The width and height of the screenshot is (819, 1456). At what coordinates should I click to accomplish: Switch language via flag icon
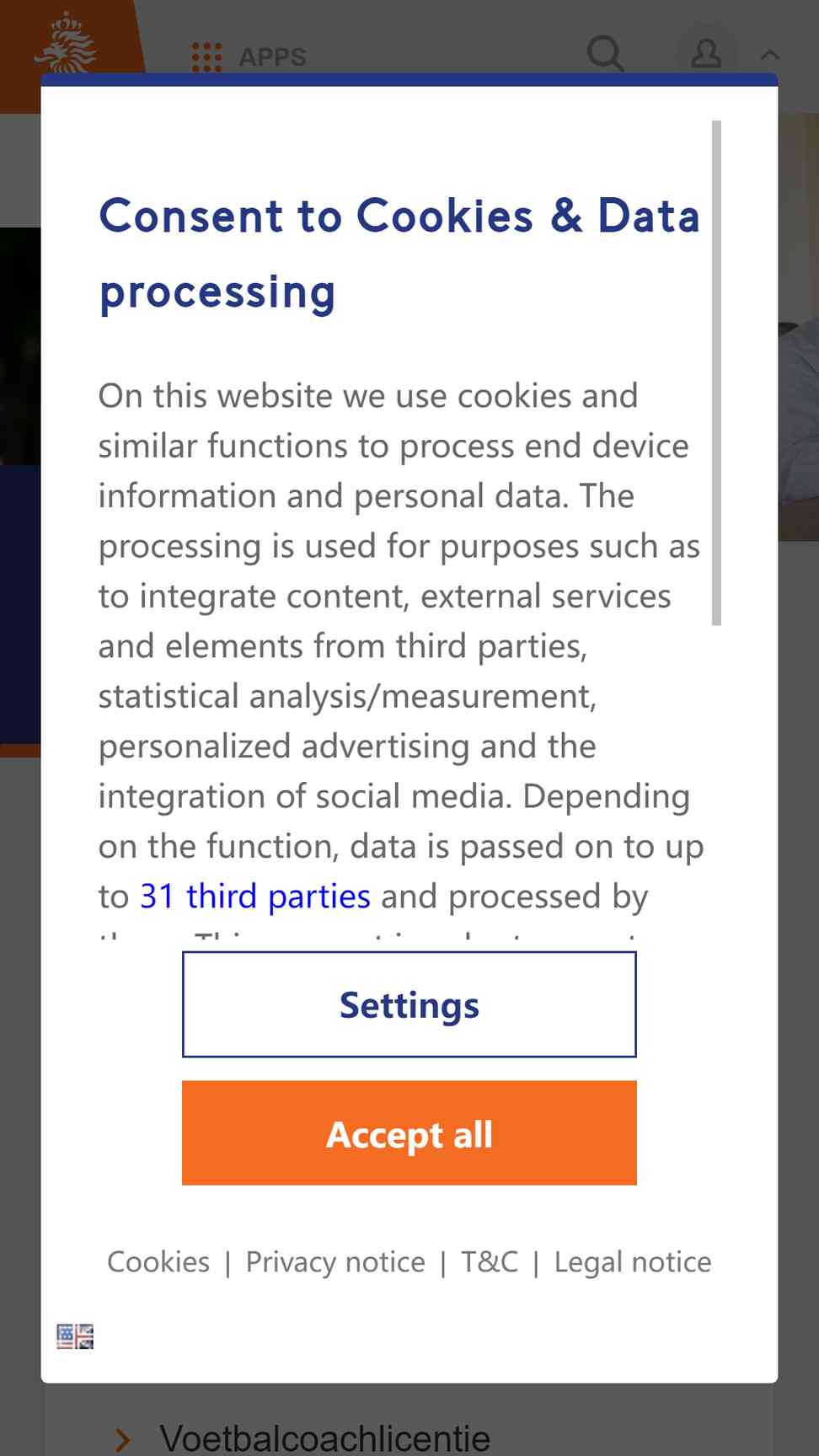click(75, 1336)
